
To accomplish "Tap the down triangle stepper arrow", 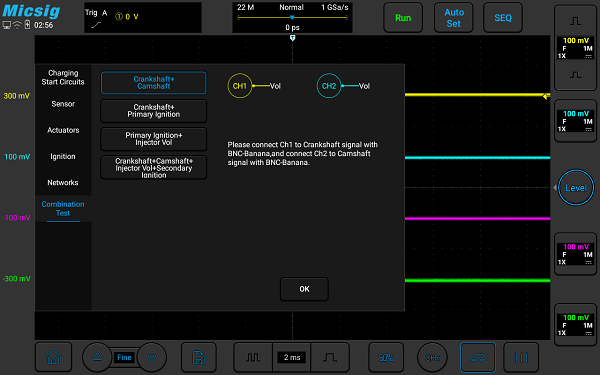I will [152, 357].
